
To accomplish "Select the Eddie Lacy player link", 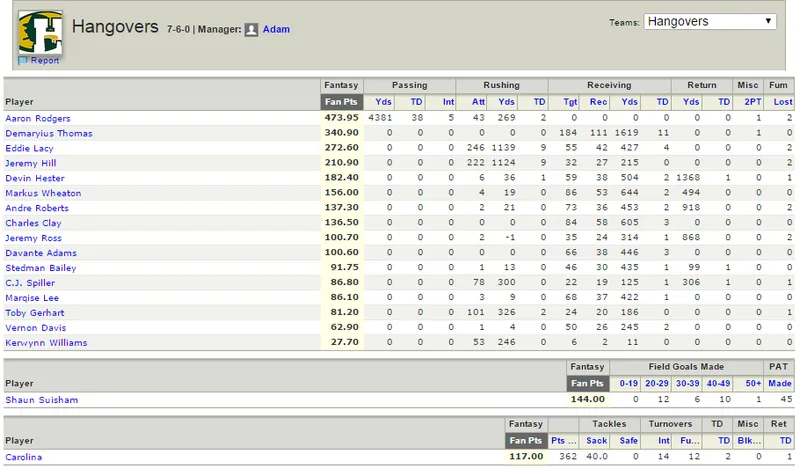I will [x=29, y=148].
